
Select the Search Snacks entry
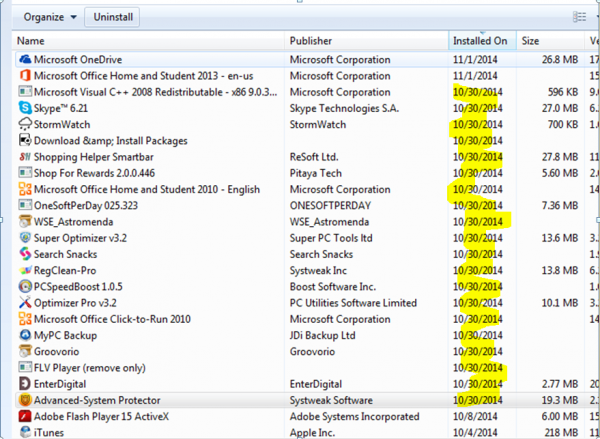tap(66, 254)
